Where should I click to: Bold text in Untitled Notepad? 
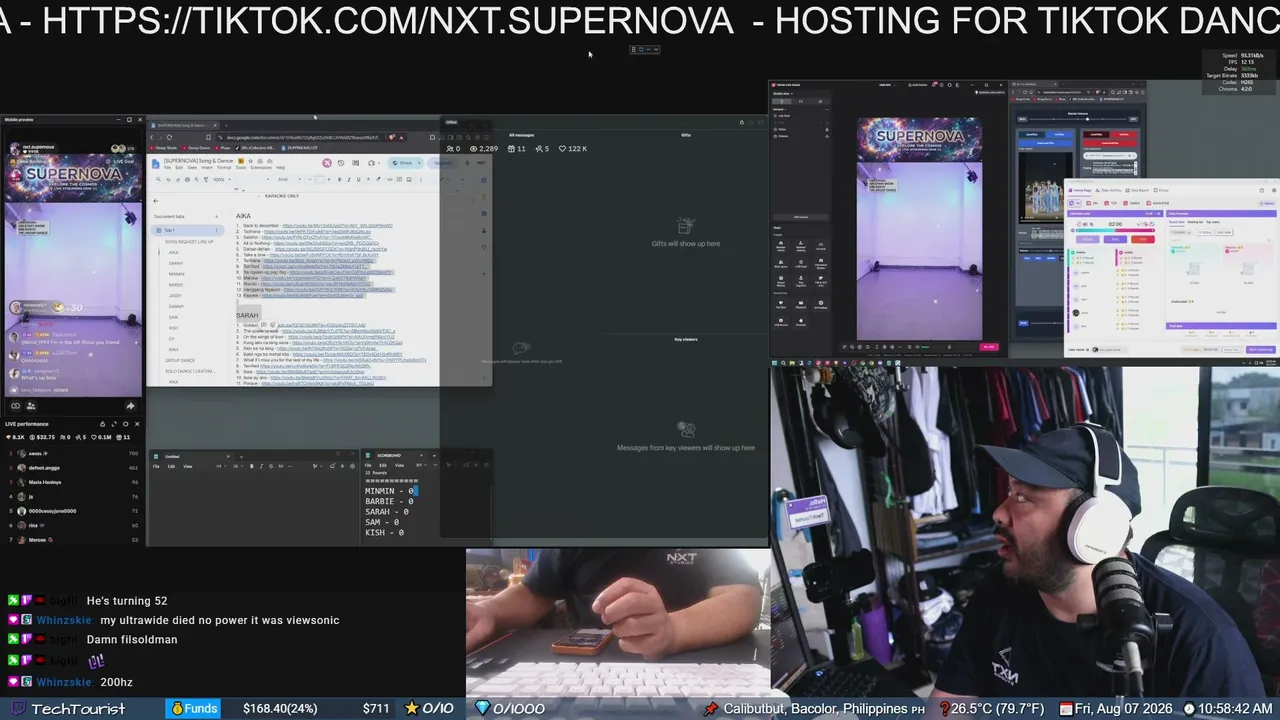pyautogui.click(x=250, y=466)
